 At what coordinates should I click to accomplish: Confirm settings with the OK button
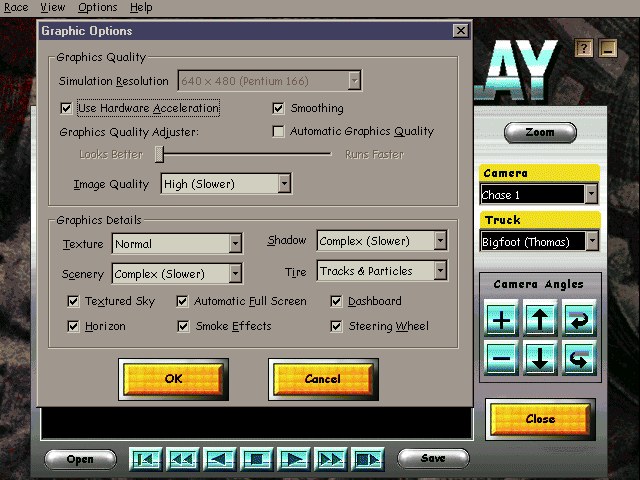click(x=173, y=379)
